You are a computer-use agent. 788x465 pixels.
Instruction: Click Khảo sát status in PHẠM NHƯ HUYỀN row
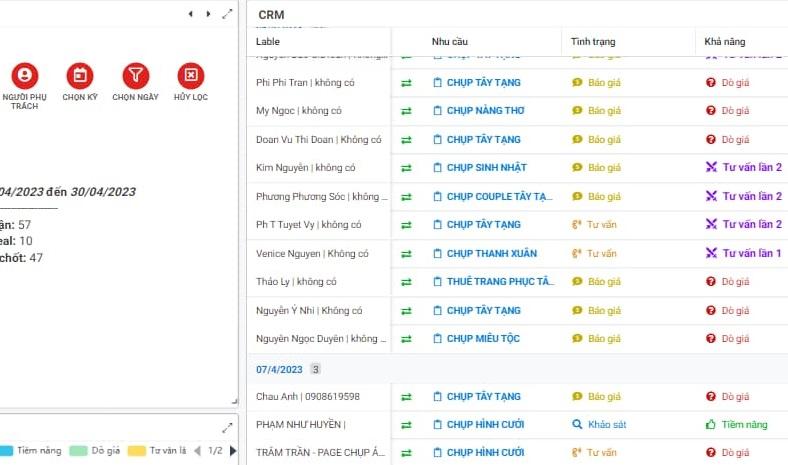(x=599, y=425)
